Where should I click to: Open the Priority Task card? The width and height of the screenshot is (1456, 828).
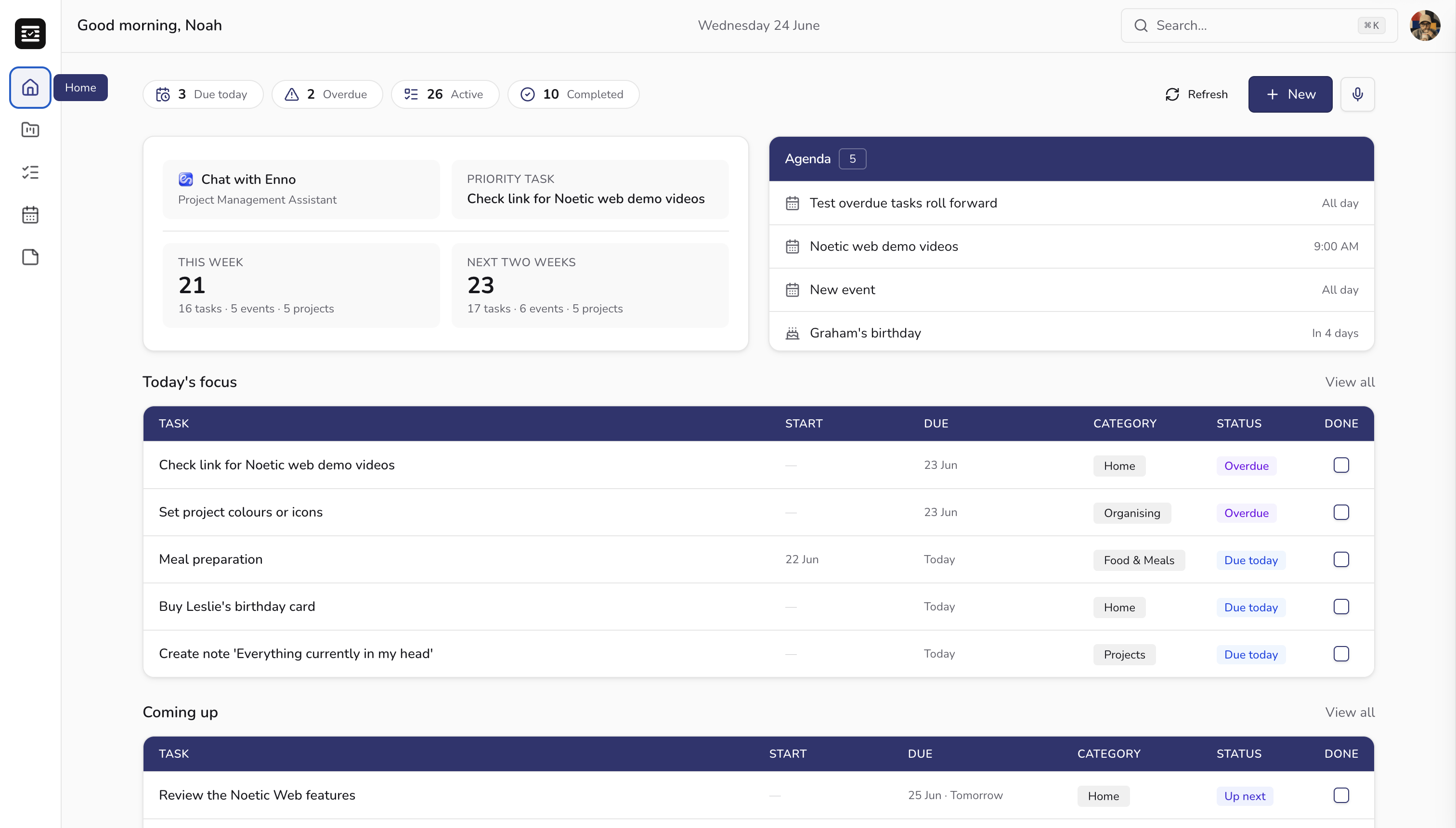click(590, 189)
